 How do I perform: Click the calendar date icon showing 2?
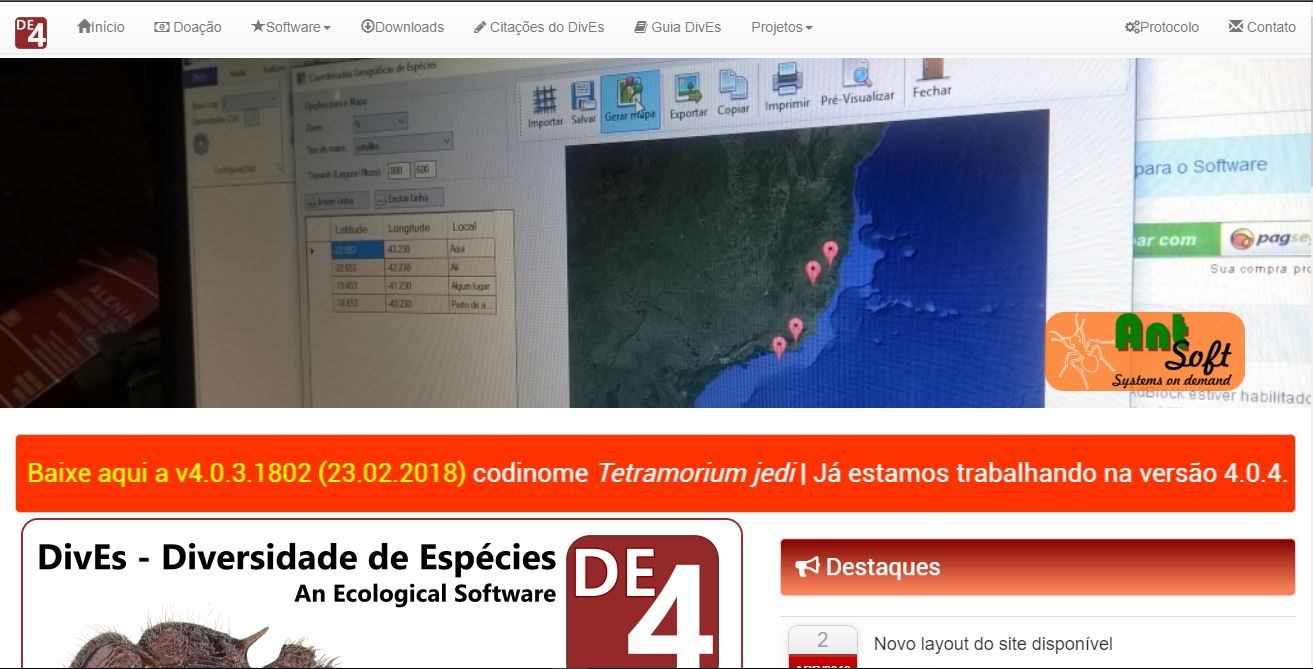pyautogui.click(x=823, y=646)
